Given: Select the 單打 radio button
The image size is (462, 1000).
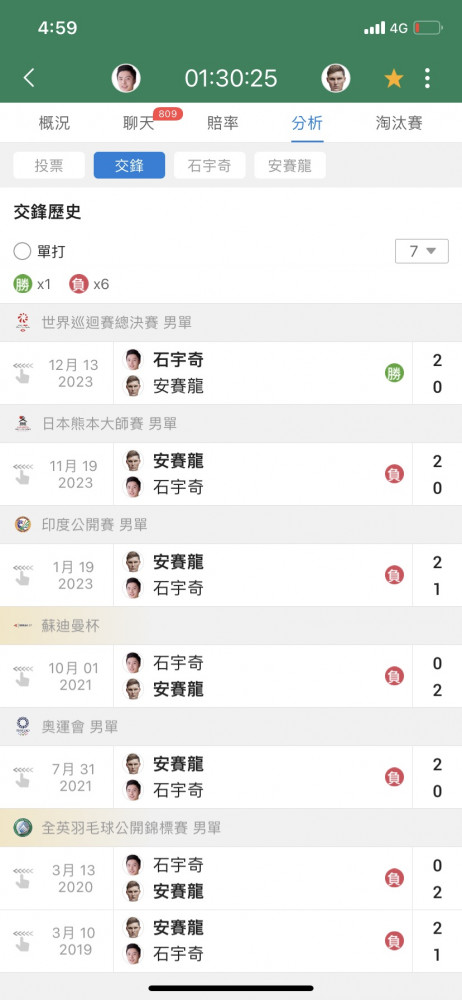Looking at the screenshot, I should [x=22, y=251].
